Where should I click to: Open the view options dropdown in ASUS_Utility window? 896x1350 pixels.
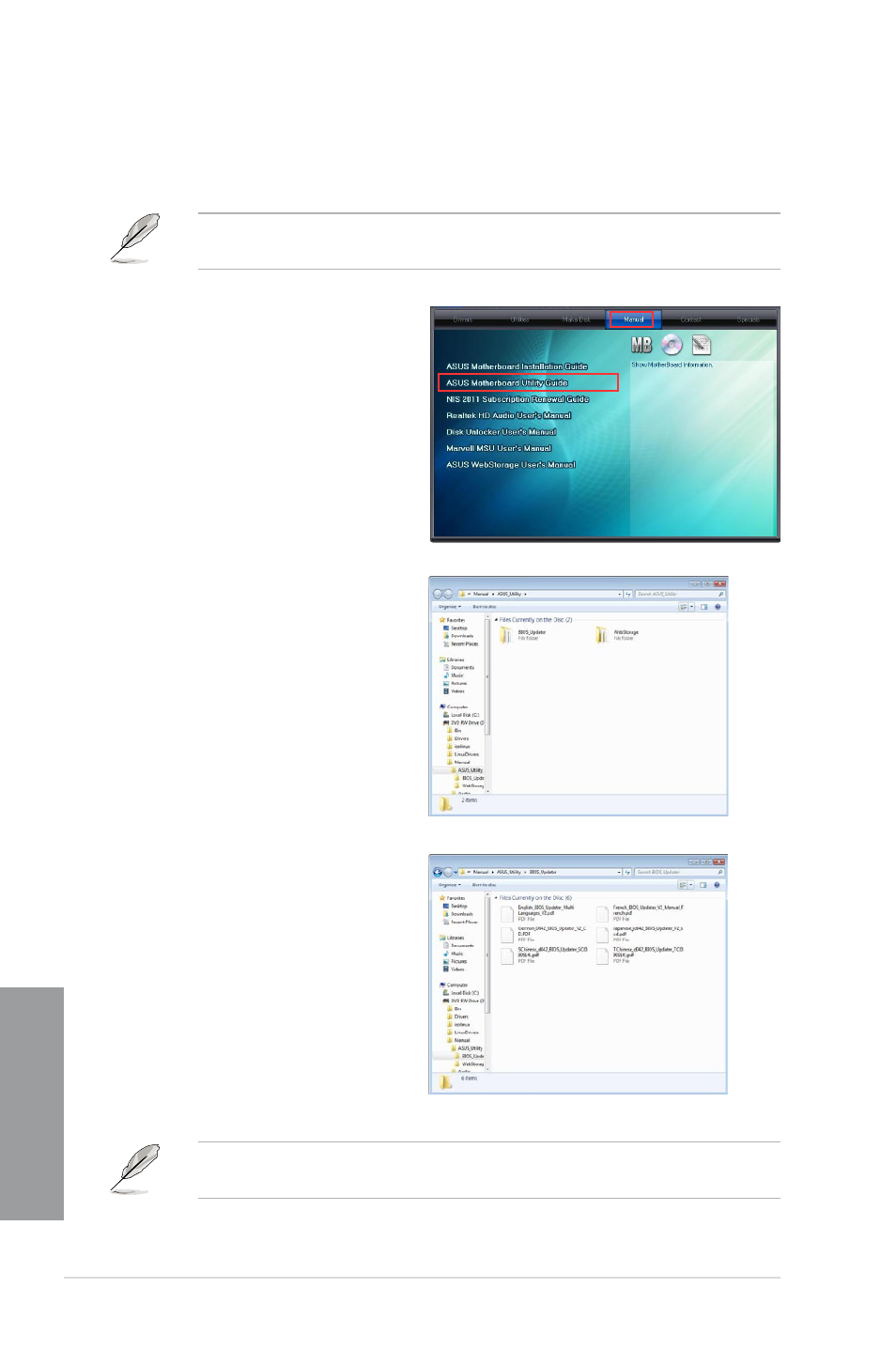pos(692,607)
